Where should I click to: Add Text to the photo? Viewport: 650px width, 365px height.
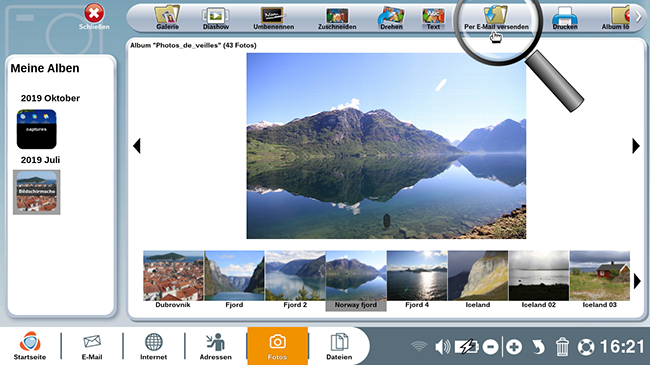pos(433,17)
